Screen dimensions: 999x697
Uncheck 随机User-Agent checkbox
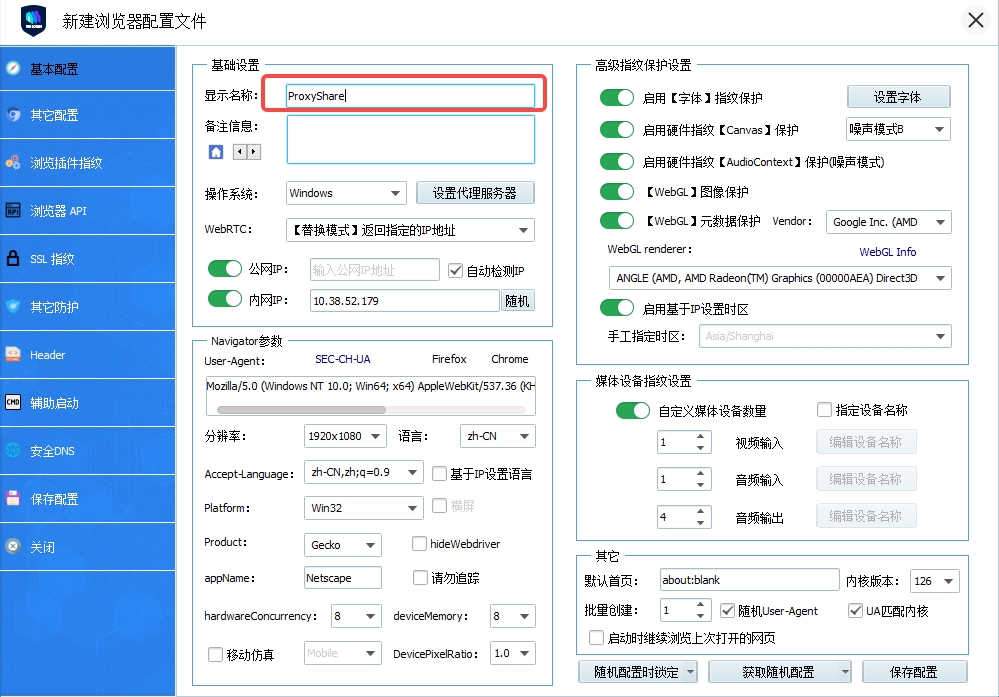727,610
